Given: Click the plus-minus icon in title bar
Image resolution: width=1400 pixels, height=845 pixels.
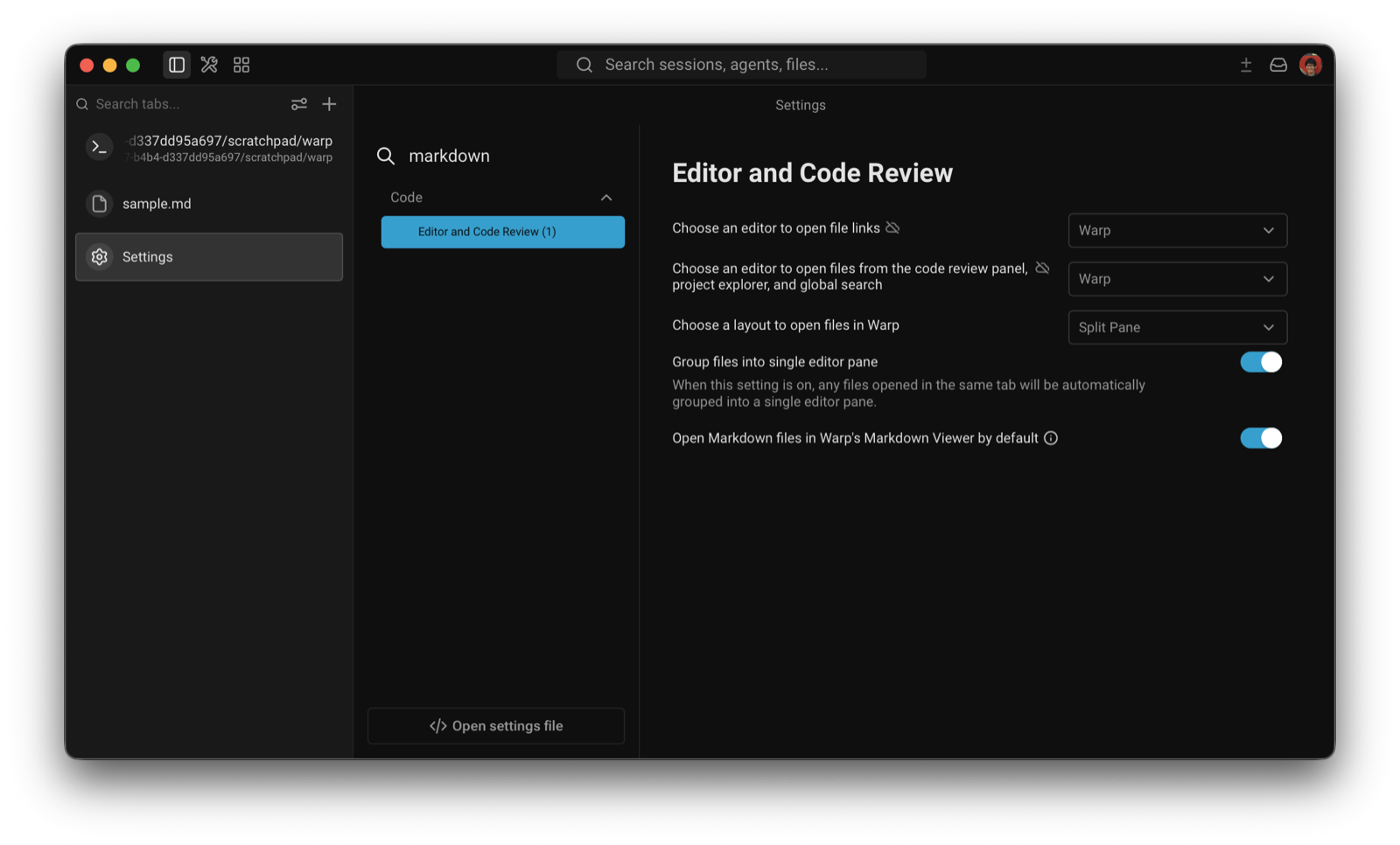Looking at the screenshot, I should click(x=1246, y=65).
